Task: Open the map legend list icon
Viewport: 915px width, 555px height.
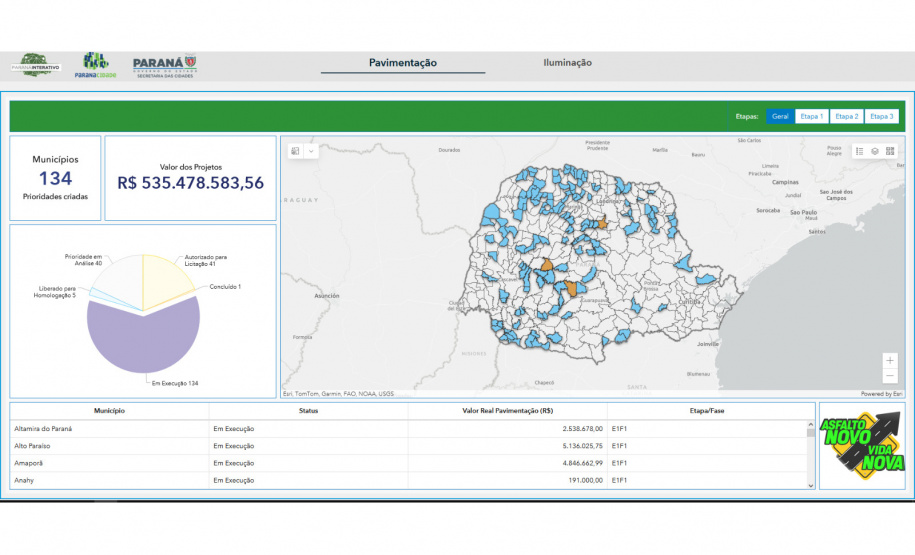Action: pos(859,151)
